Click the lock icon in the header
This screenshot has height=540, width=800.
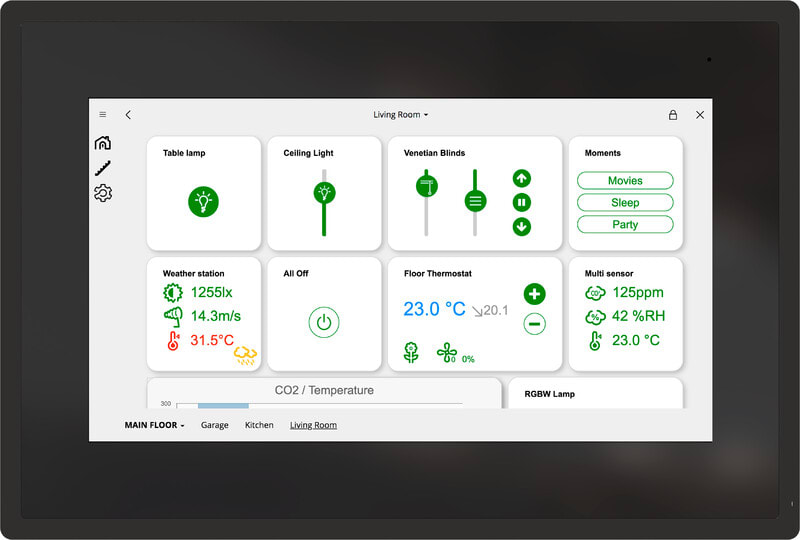[673, 115]
